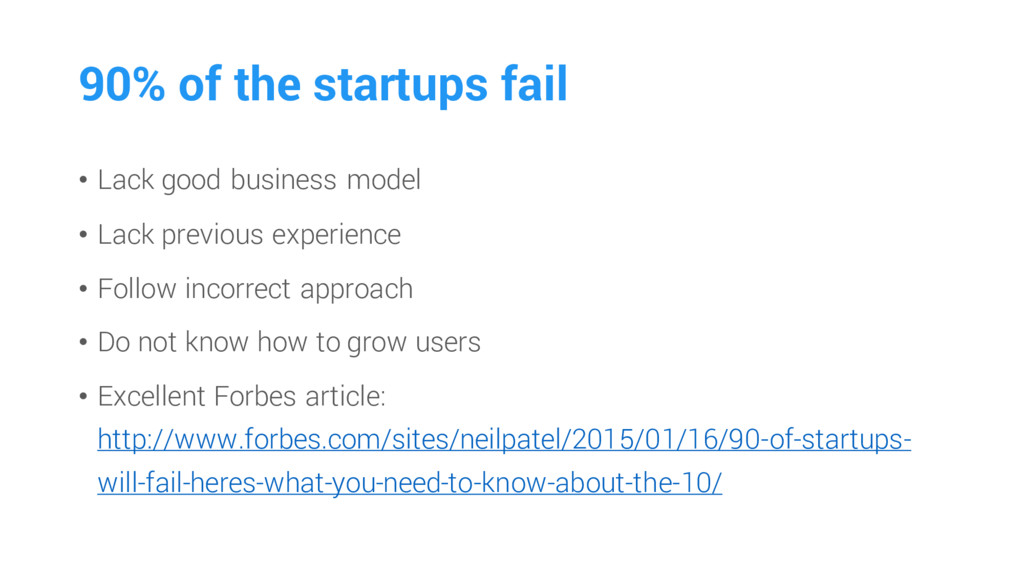Select the "Lack previous experience" bullet text
This screenshot has width=1024, height=576.
coord(249,235)
